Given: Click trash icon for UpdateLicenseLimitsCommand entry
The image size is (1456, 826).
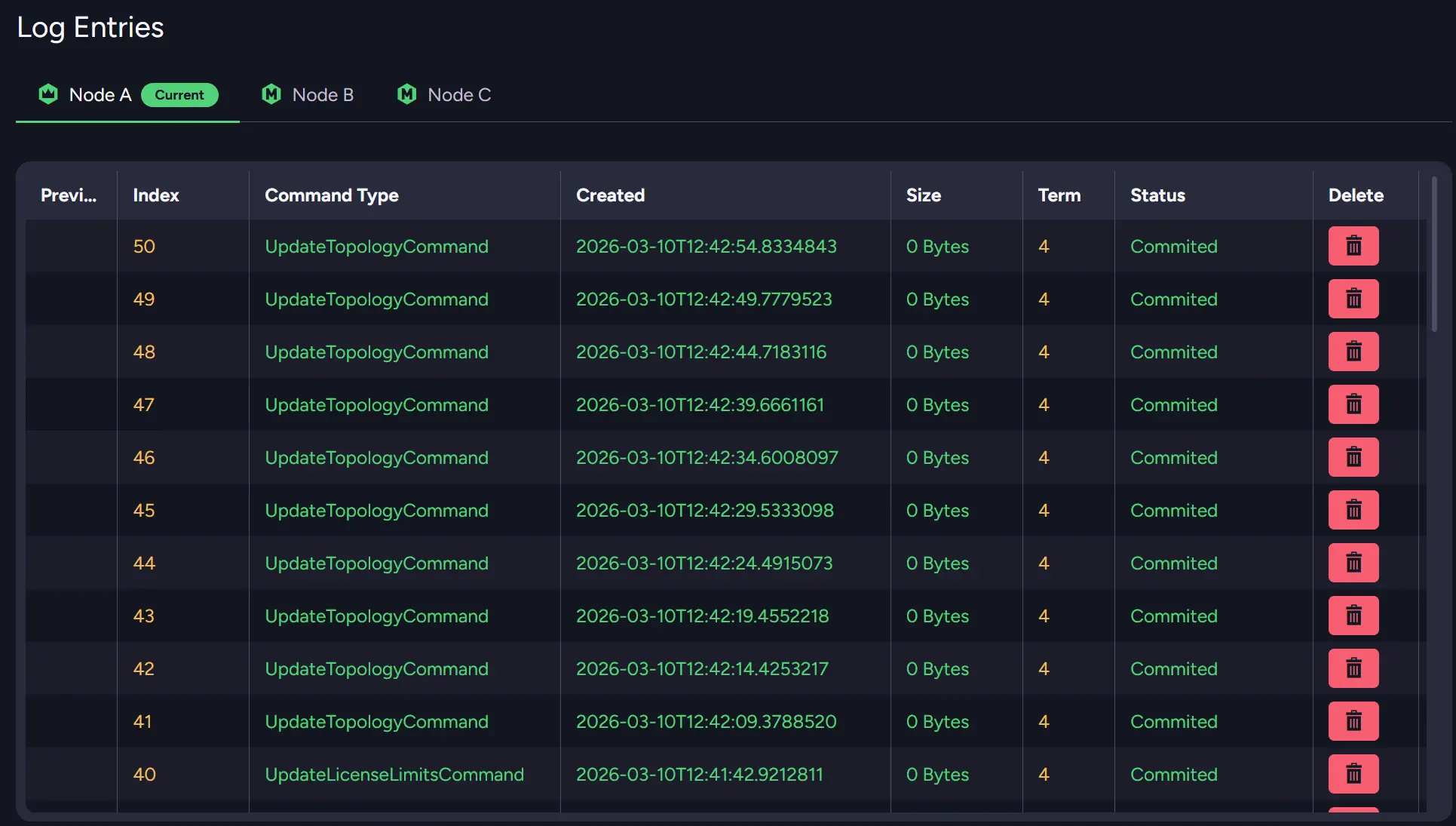Looking at the screenshot, I should pos(1353,774).
